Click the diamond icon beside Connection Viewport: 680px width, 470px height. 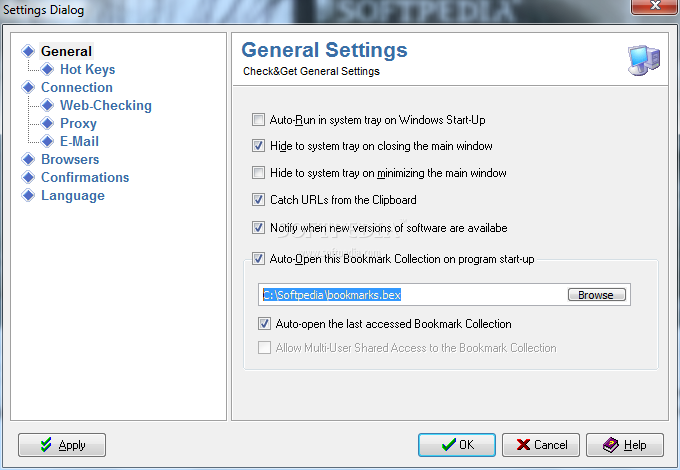(x=28, y=87)
